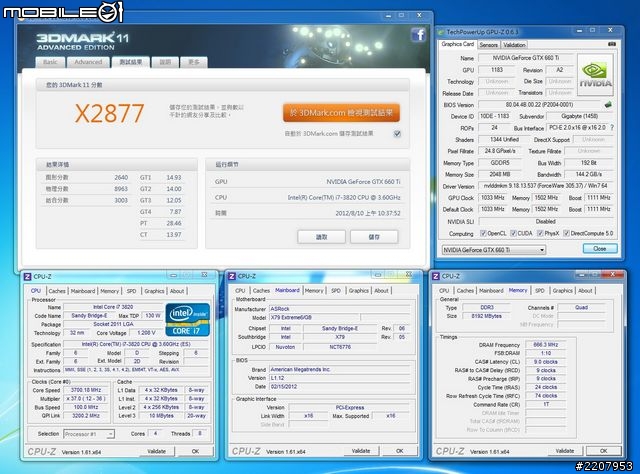Click the Intel Core i7 badge in CPU-Z
The height and width of the screenshot is (474, 640).
coord(188,319)
